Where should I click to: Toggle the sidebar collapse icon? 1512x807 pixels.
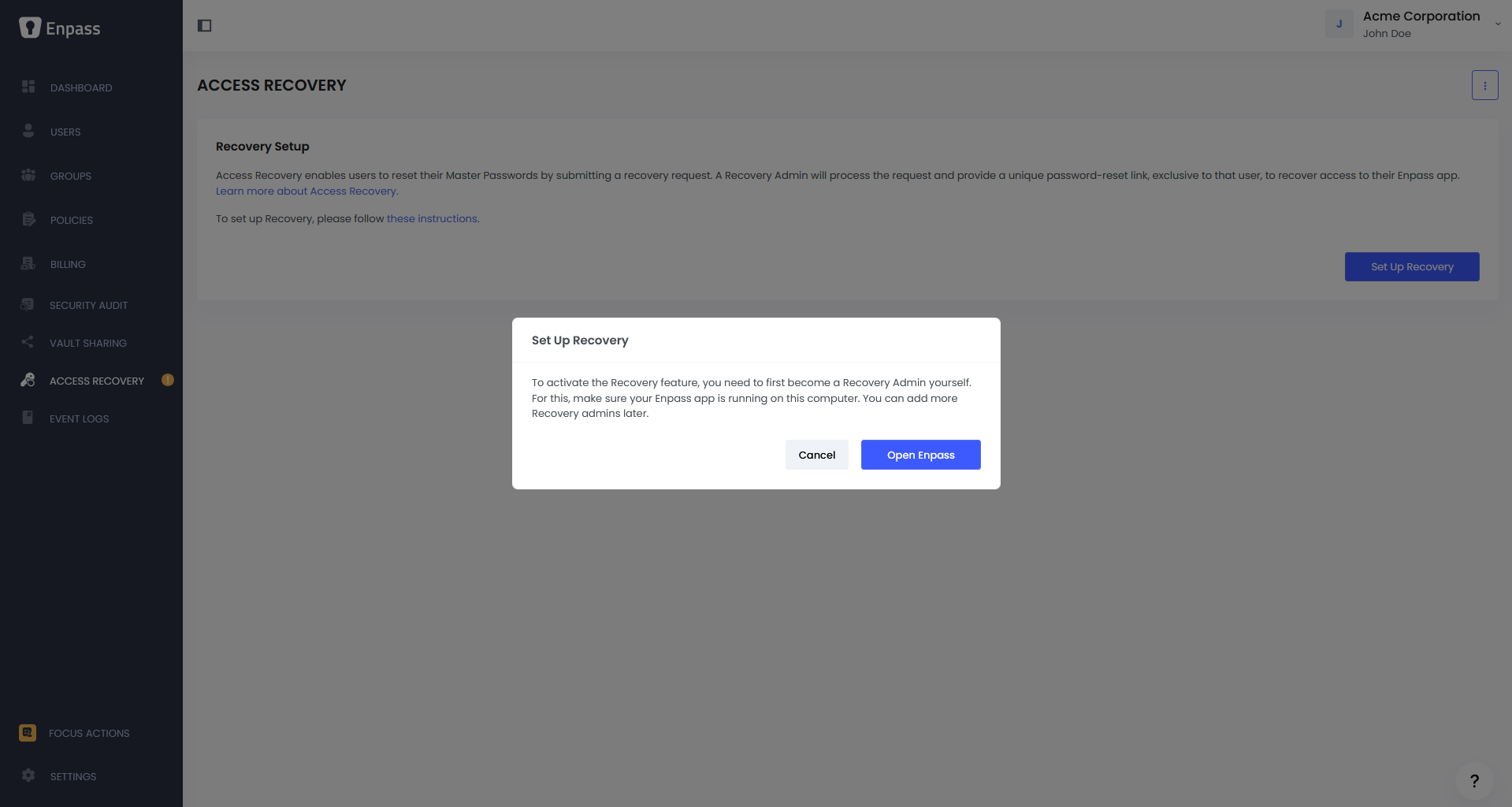(205, 26)
